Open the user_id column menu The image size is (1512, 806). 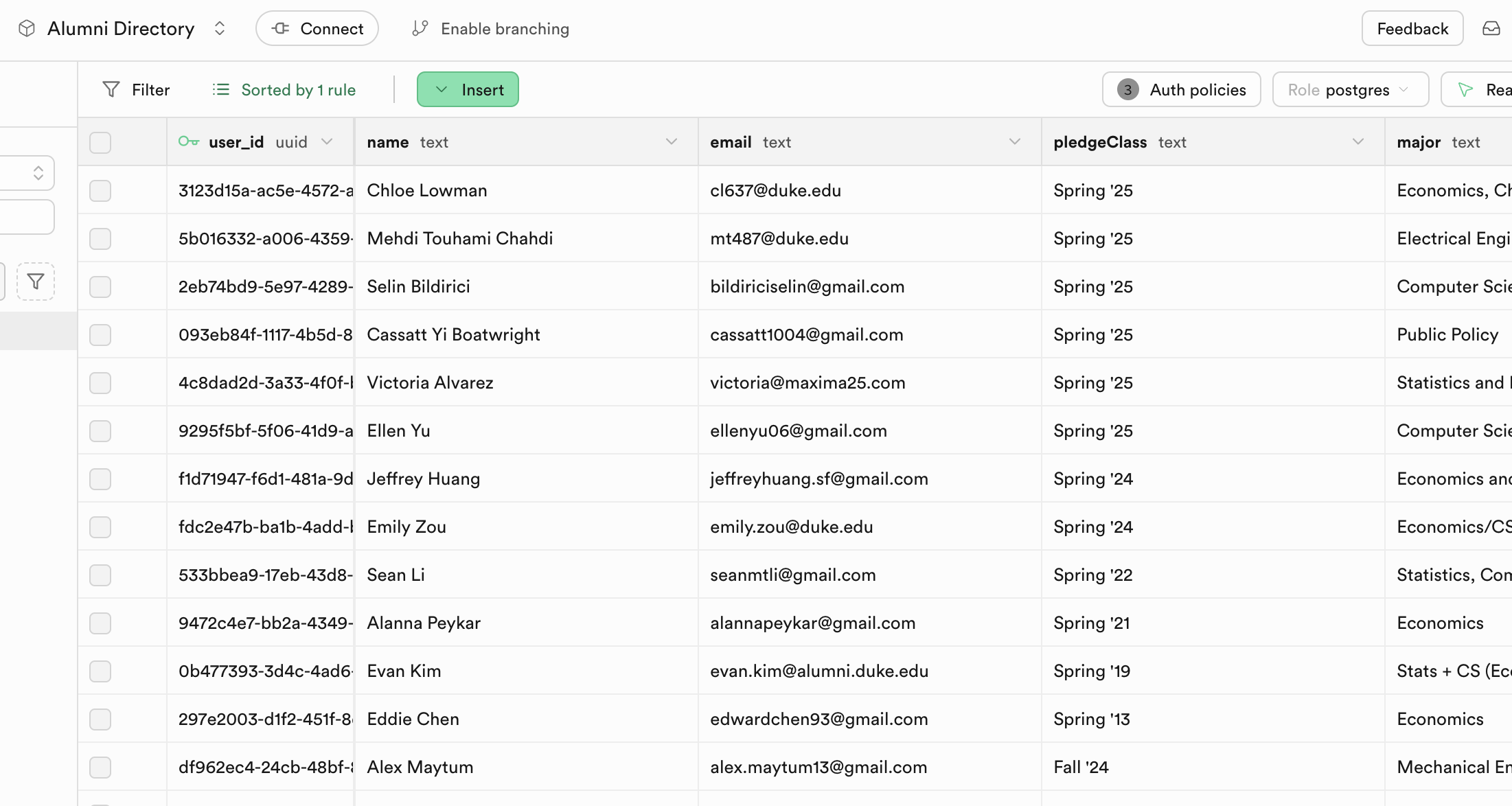click(x=327, y=141)
